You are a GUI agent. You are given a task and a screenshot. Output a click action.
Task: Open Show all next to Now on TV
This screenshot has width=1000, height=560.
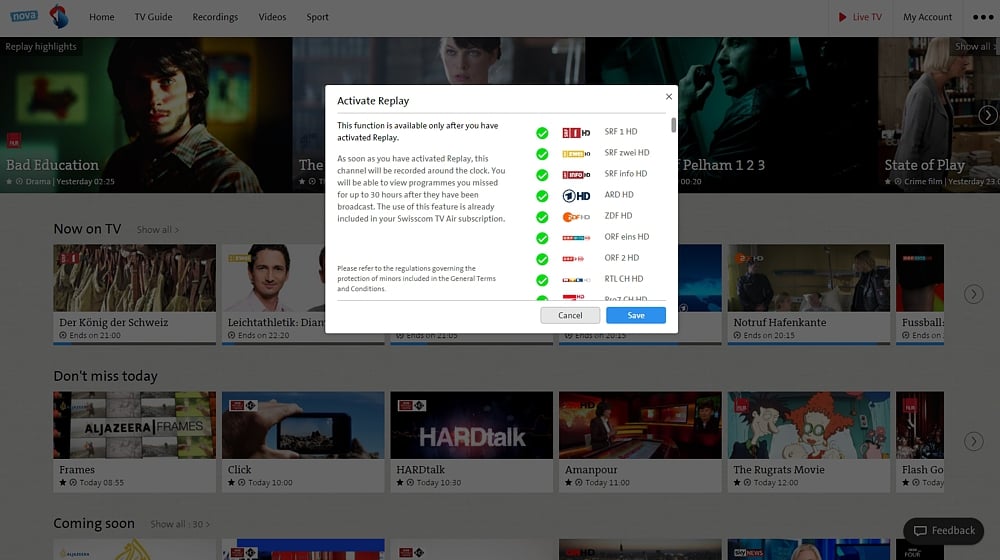(x=158, y=230)
